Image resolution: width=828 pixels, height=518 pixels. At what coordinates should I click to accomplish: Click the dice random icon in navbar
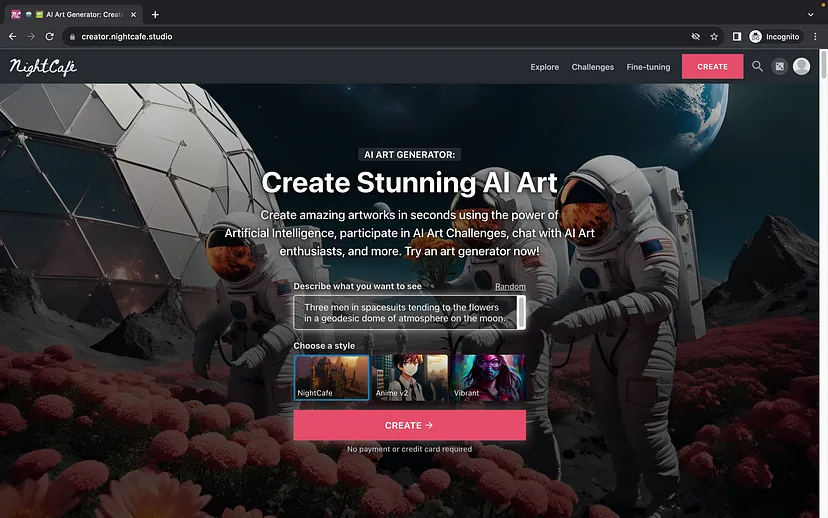click(780, 67)
